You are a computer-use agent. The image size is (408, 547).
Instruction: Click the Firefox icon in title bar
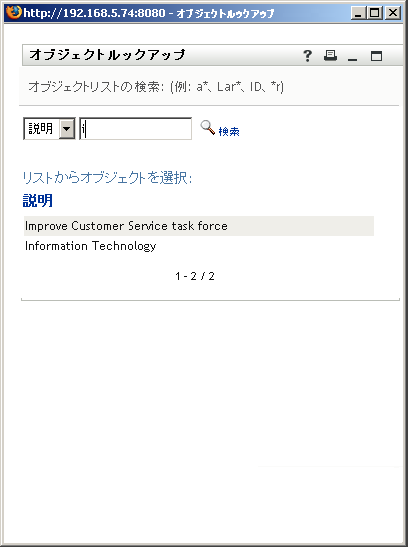(13, 13)
